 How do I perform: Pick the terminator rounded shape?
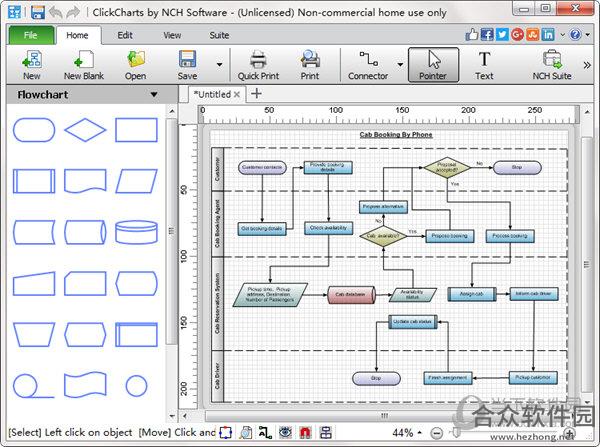[34, 130]
